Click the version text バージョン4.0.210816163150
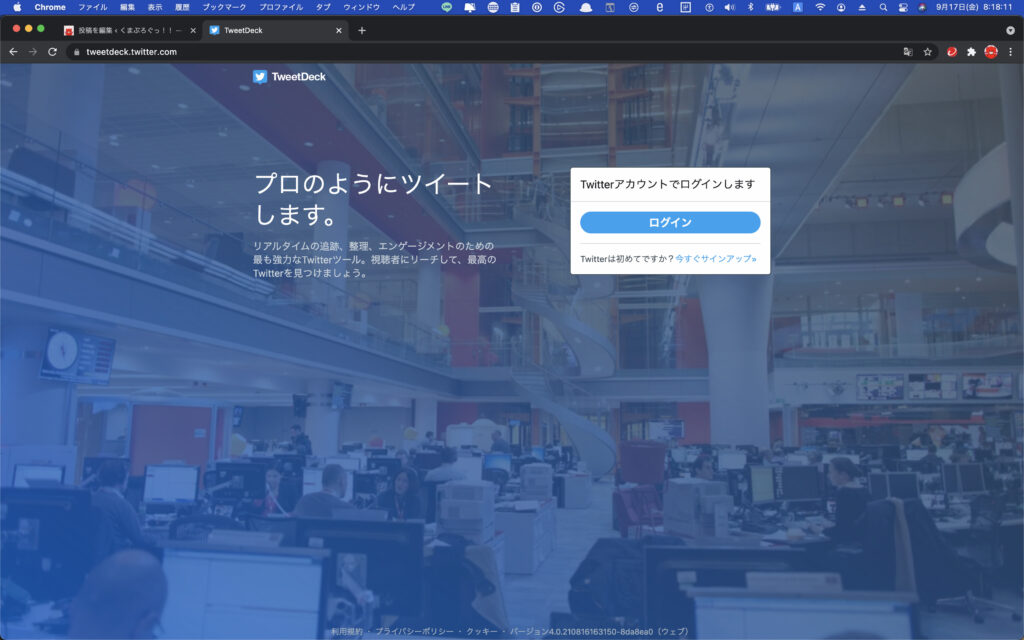The width and height of the screenshot is (1024, 640). click(x=600, y=632)
